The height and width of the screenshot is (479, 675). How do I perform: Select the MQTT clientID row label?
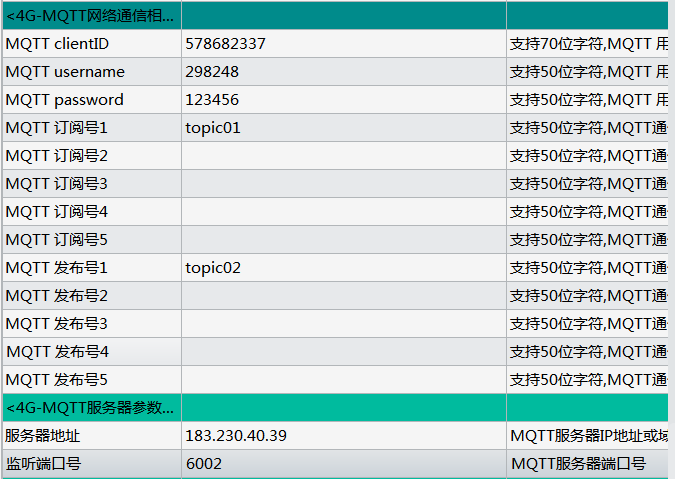point(90,44)
